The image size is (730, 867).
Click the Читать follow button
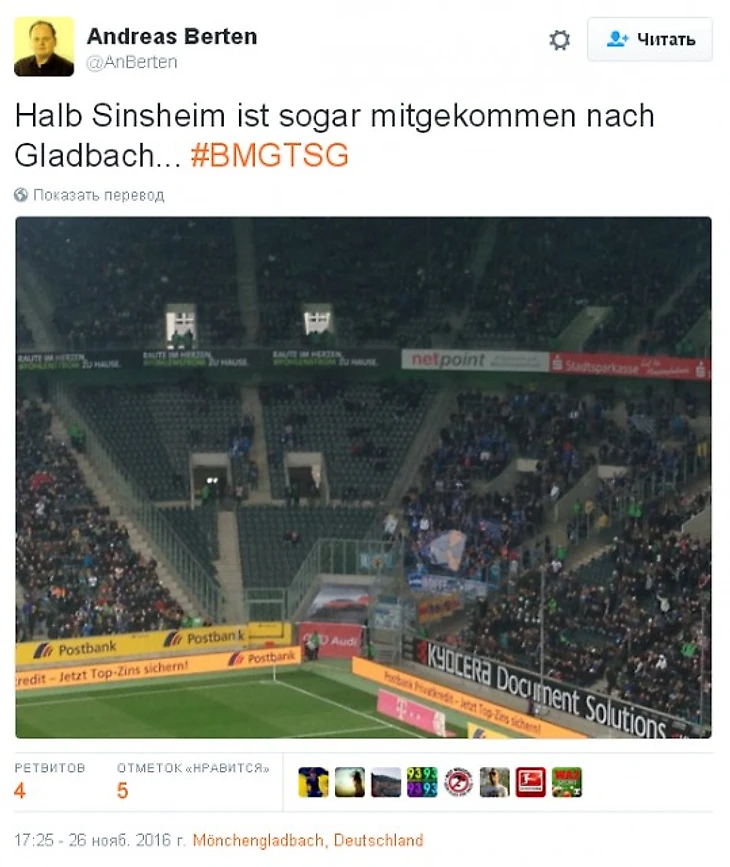(650, 39)
